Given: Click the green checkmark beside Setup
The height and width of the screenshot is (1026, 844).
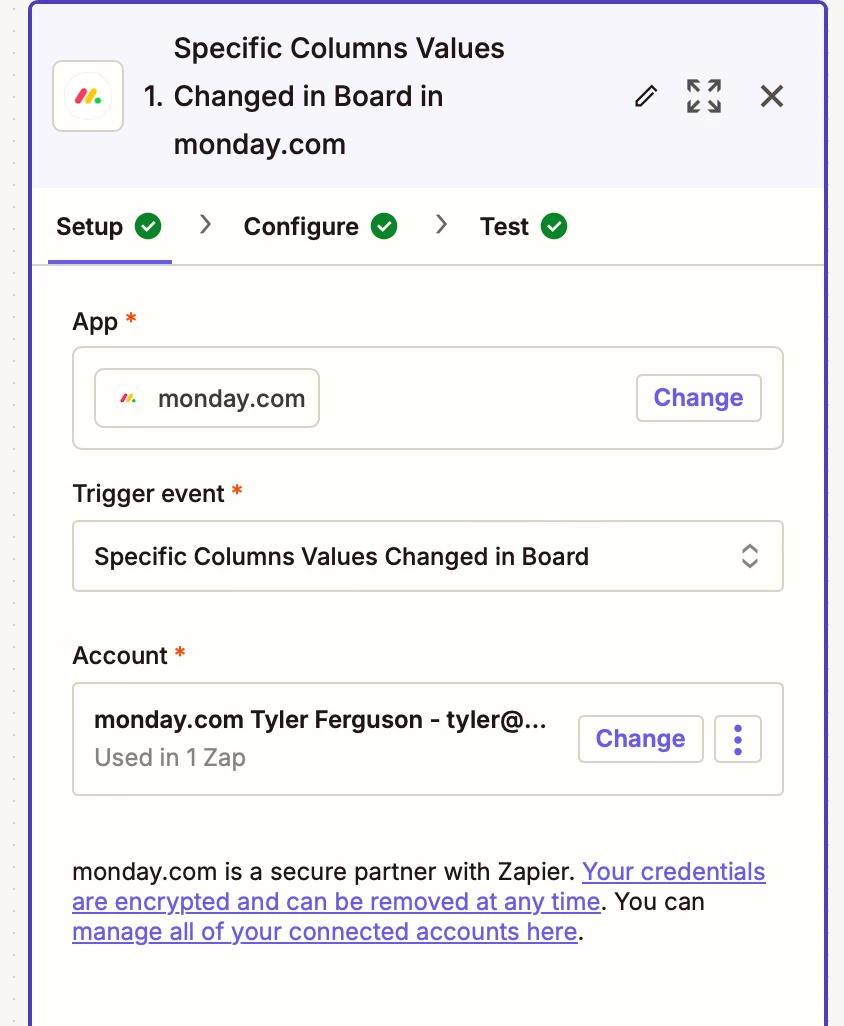Looking at the screenshot, I should (x=148, y=226).
